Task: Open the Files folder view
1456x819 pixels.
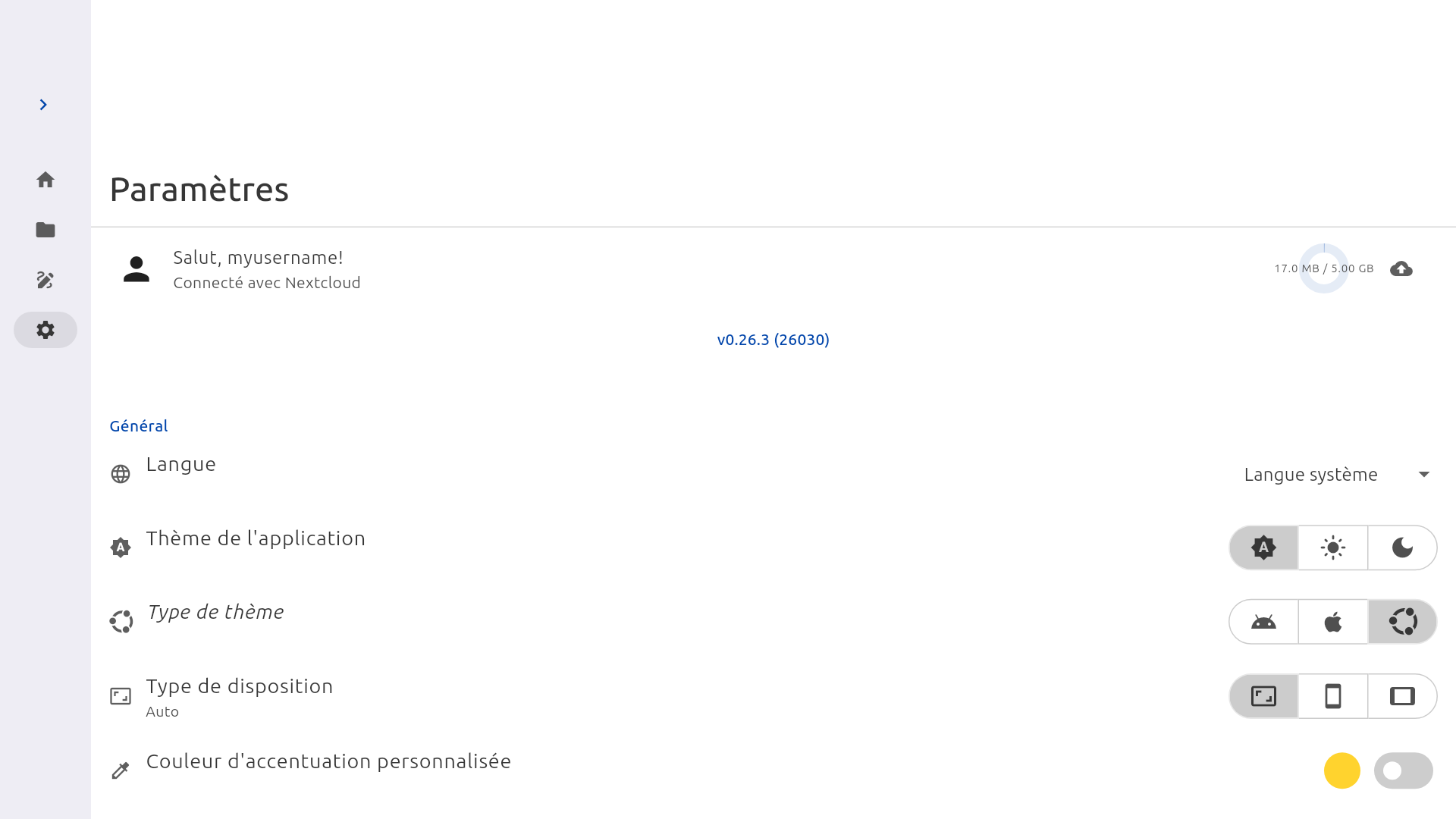Action: (x=45, y=230)
